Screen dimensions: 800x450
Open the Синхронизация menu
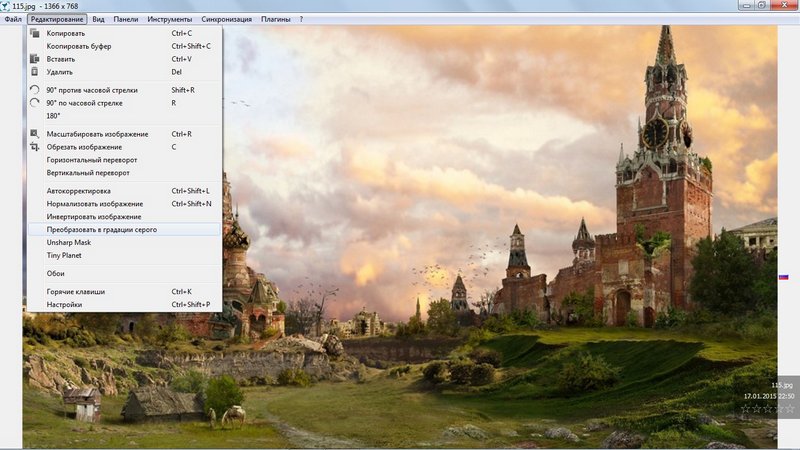[x=227, y=19]
